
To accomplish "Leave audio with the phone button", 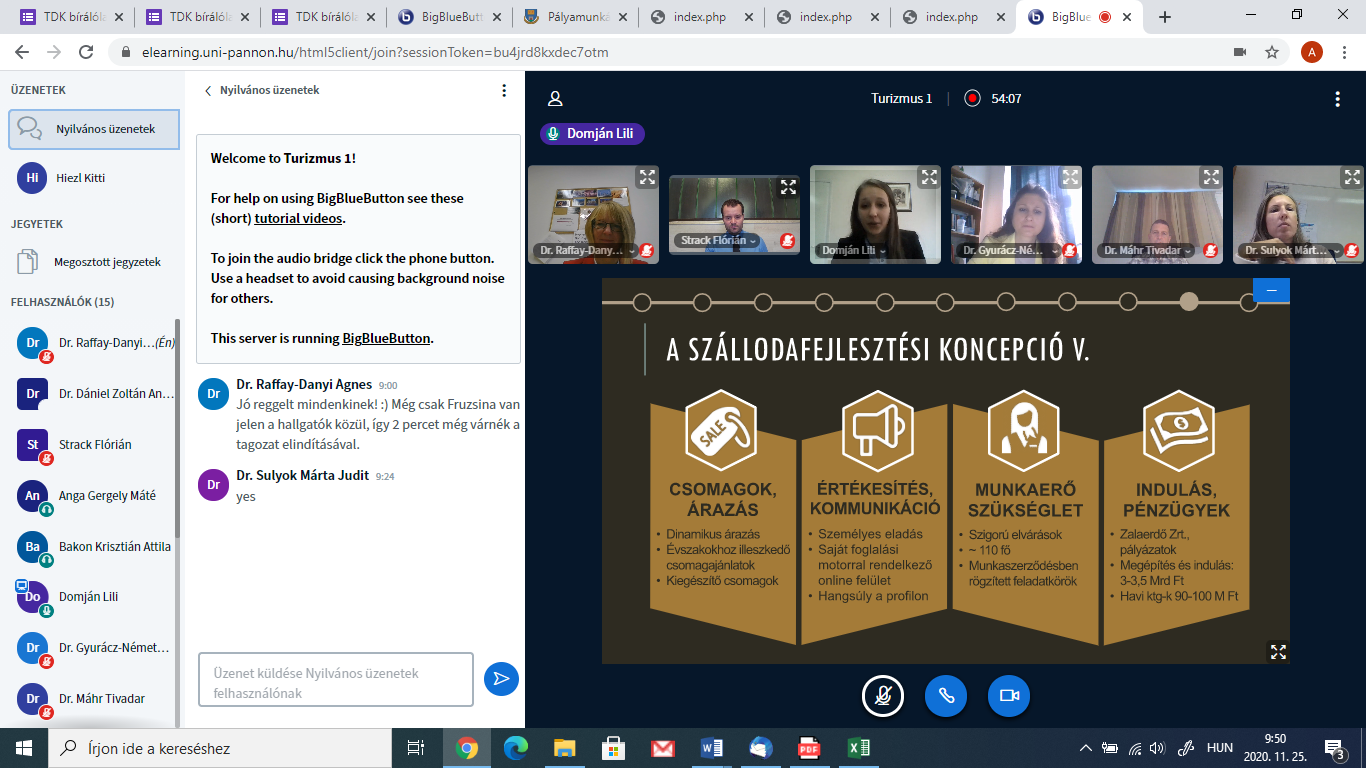I will 945,696.
